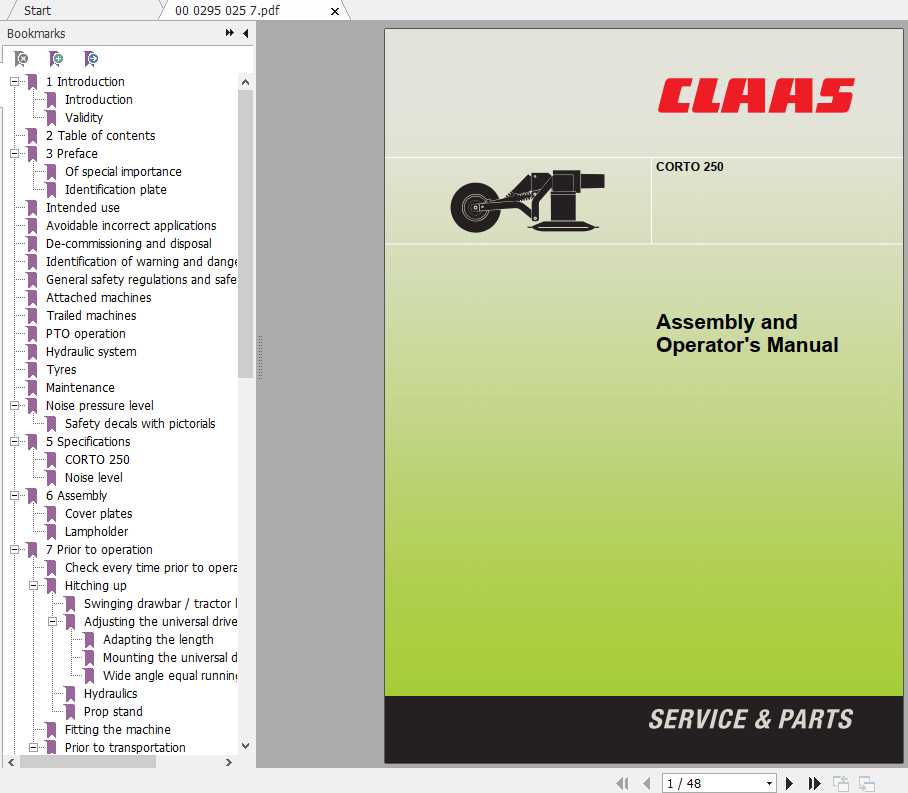Collapse the Hitching up bookmark tree
The image size is (908, 793).
tap(35, 585)
